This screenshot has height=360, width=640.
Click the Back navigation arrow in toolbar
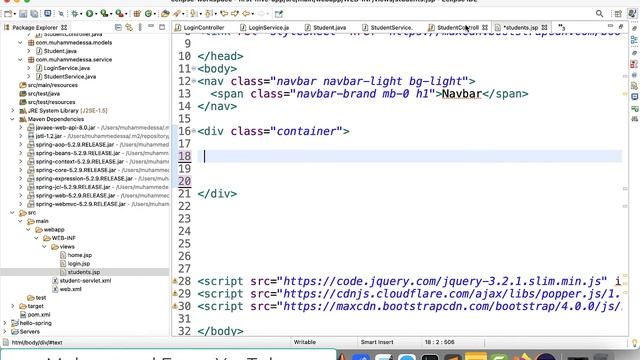click(246, 13)
